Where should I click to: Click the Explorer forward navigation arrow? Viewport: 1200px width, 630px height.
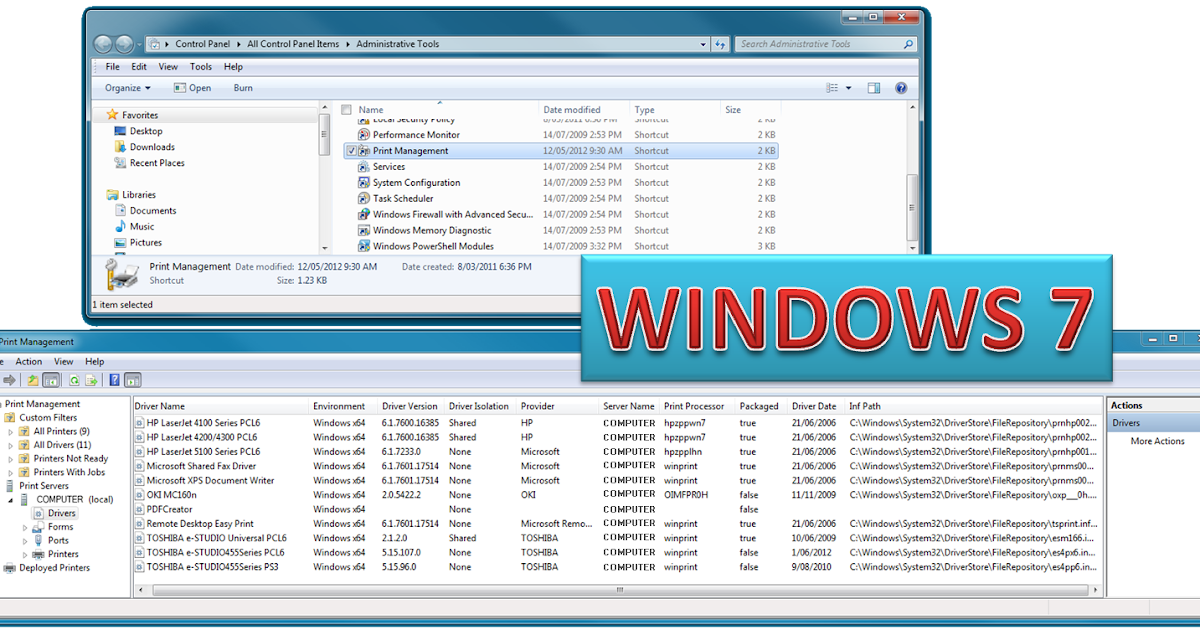pyautogui.click(x=124, y=44)
